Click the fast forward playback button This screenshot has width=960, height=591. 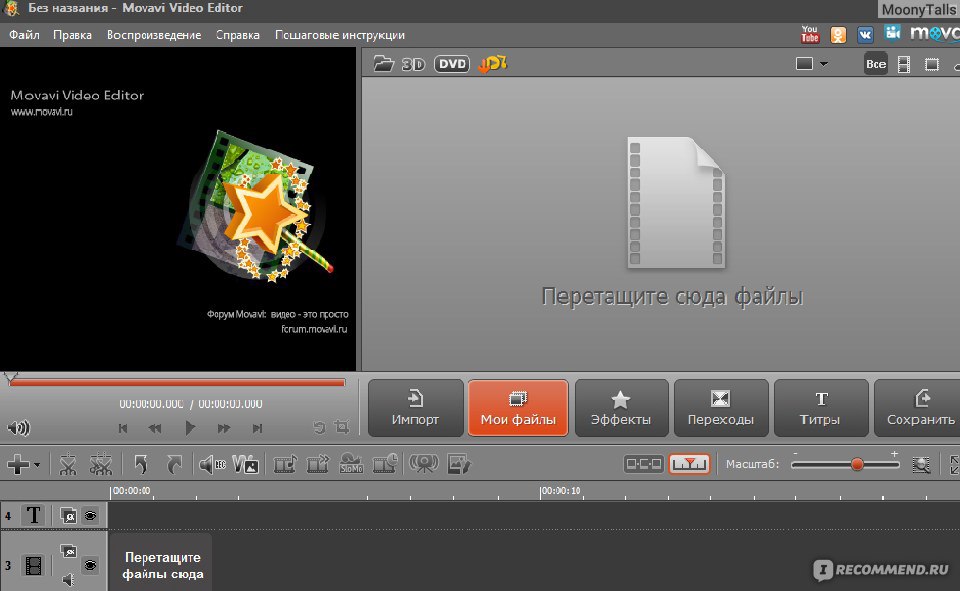(x=223, y=428)
